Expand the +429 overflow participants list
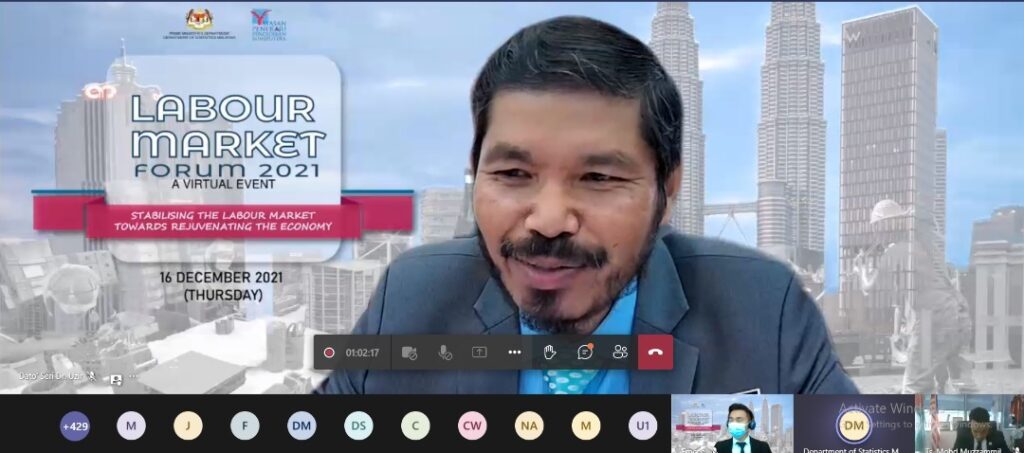 point(75,426)
